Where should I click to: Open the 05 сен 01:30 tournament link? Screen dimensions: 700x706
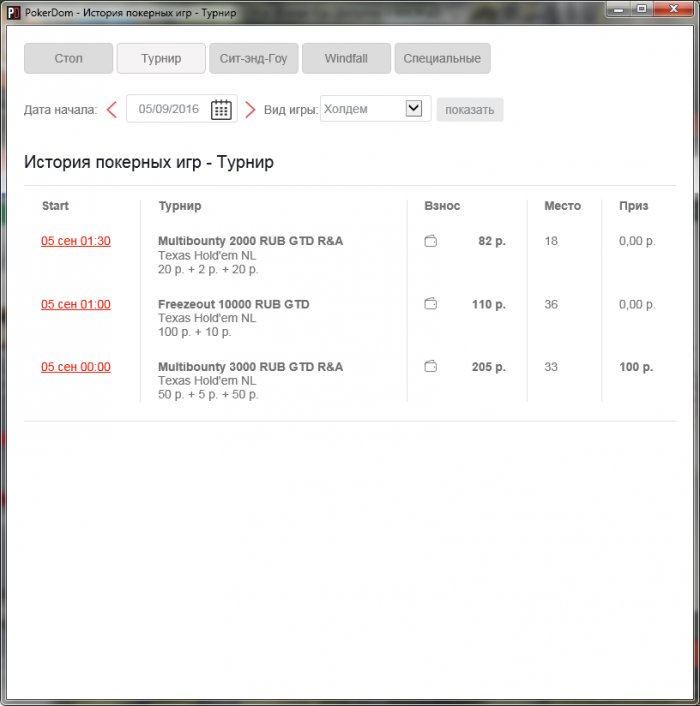tap(76, 241)
